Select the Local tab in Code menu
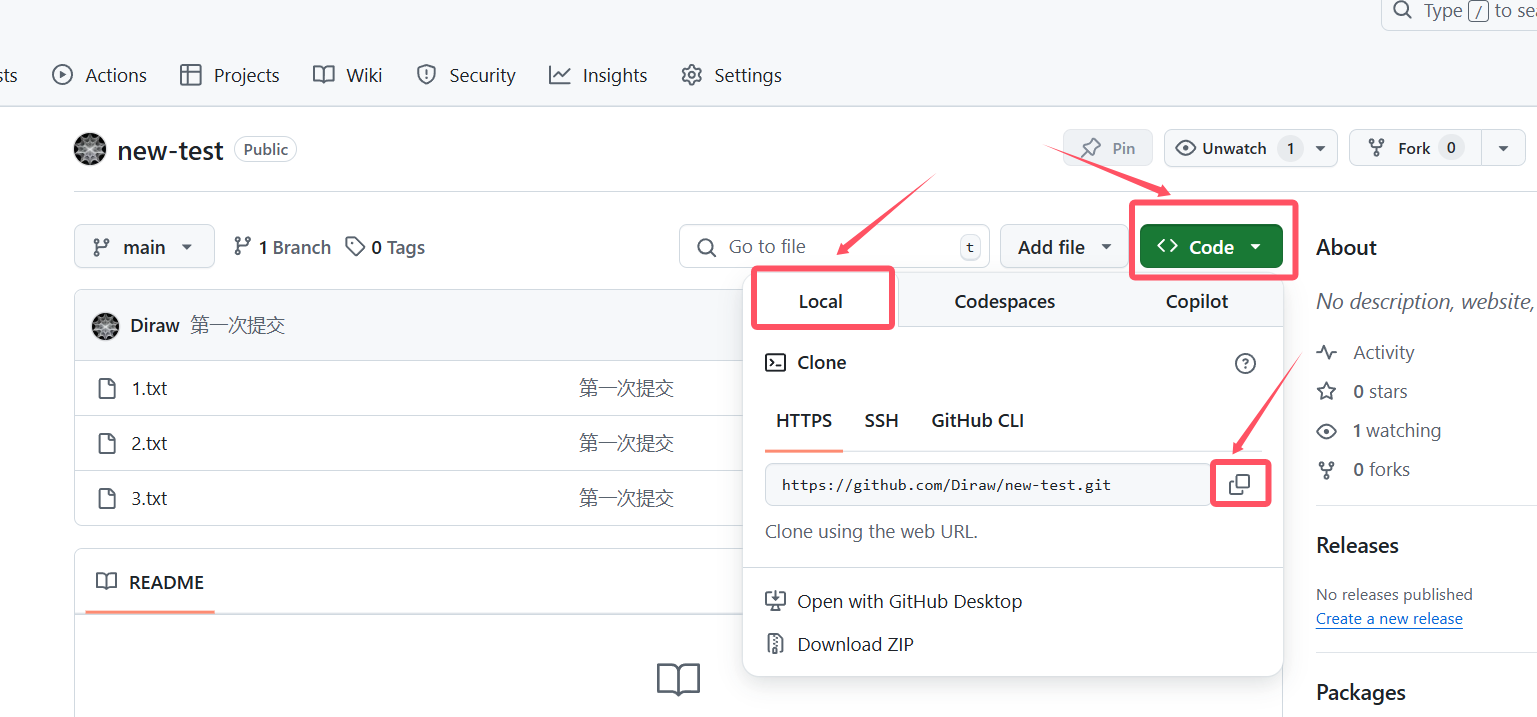 [x=821, y=301]
